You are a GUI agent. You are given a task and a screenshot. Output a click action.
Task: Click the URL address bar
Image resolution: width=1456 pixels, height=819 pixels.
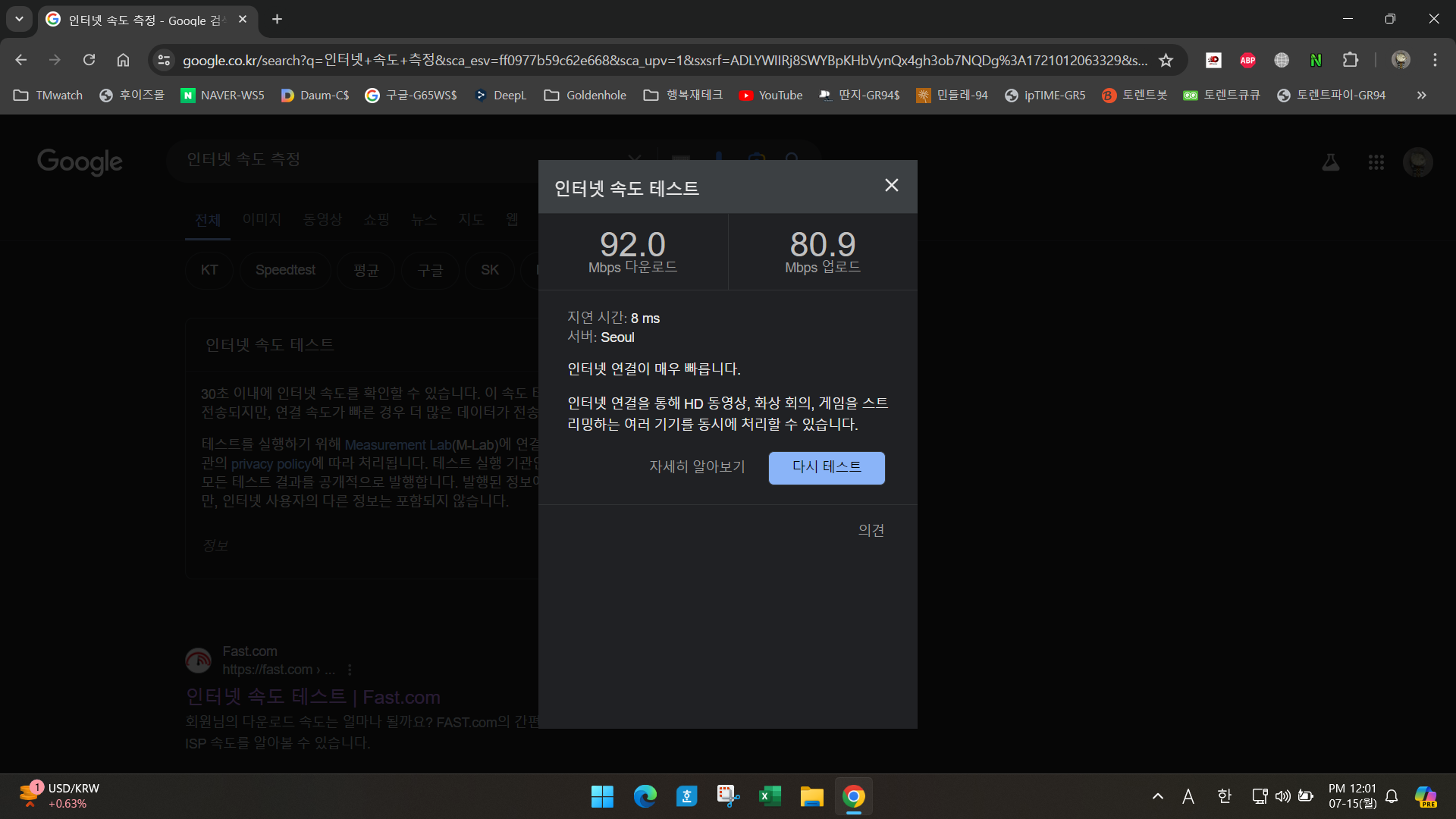[664, 60]
